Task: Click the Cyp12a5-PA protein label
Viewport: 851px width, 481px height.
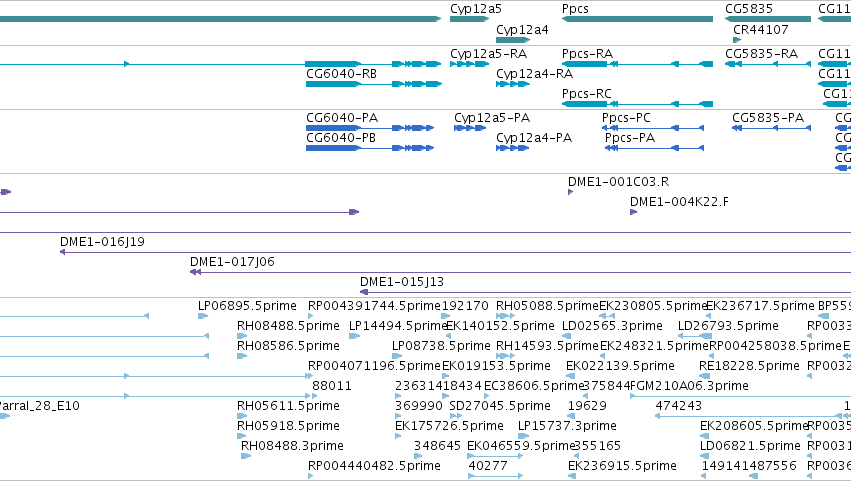Action: click(x=492, y=118)
